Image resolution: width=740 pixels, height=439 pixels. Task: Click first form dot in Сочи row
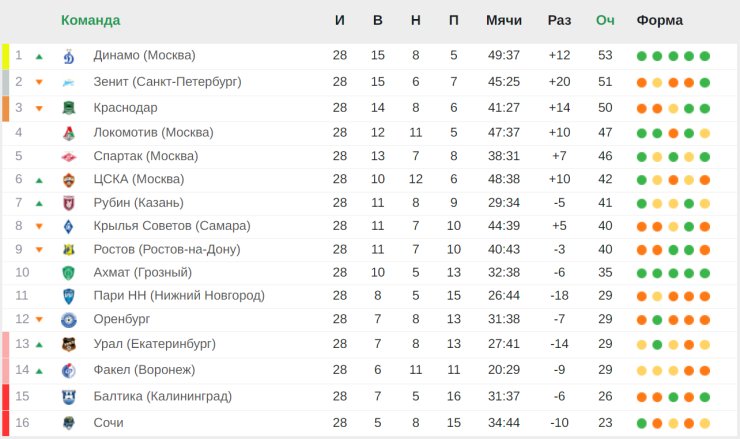[x=641, y=423]
